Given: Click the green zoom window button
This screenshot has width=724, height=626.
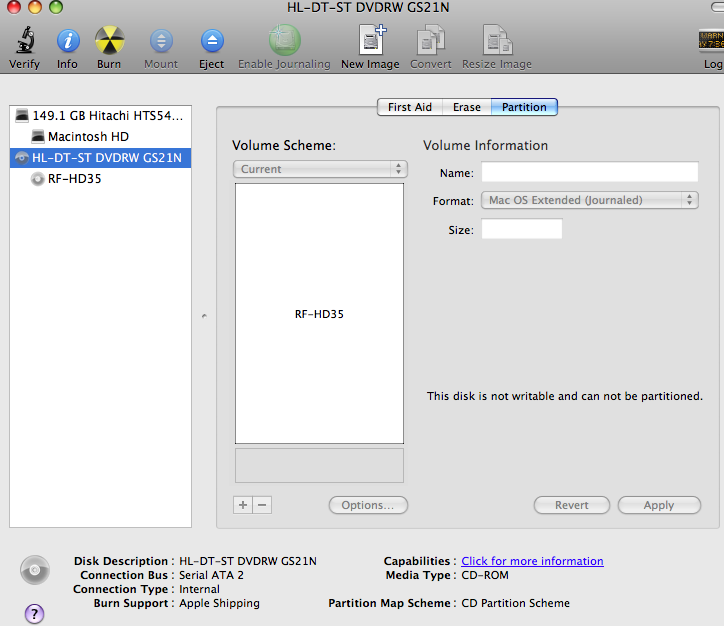Looking at the screenshot, I should pos(56,7).
